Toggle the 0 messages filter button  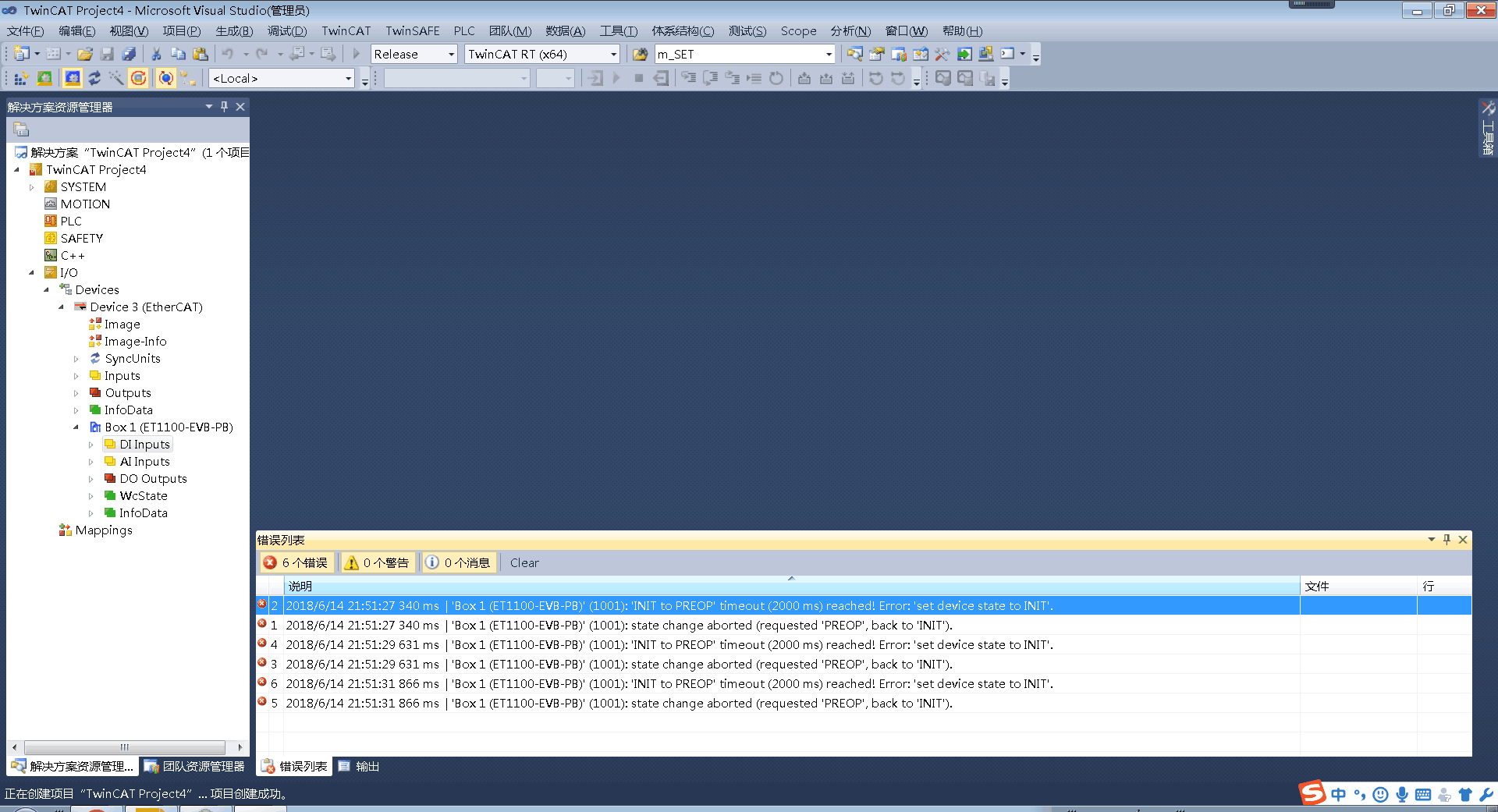(458, 562)
